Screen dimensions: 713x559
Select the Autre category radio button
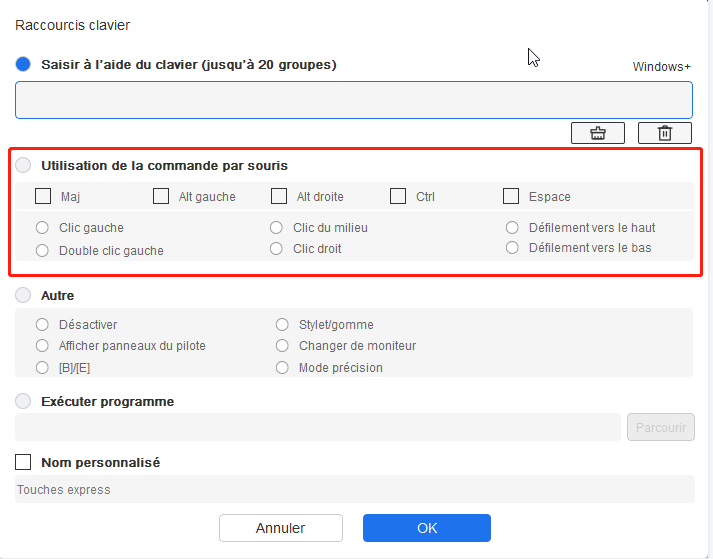pyautogui.click(x=23, y=295)
